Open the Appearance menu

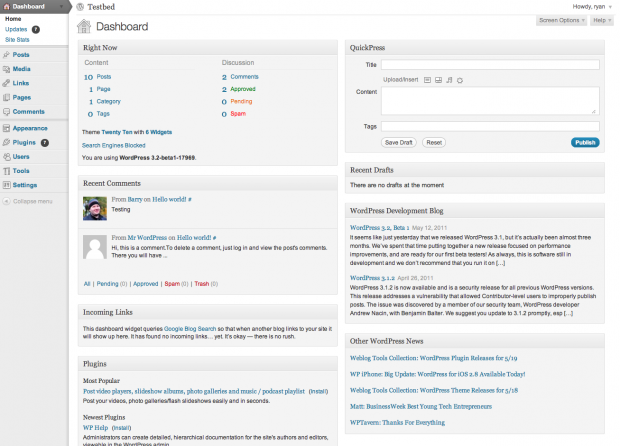(30, 129)
